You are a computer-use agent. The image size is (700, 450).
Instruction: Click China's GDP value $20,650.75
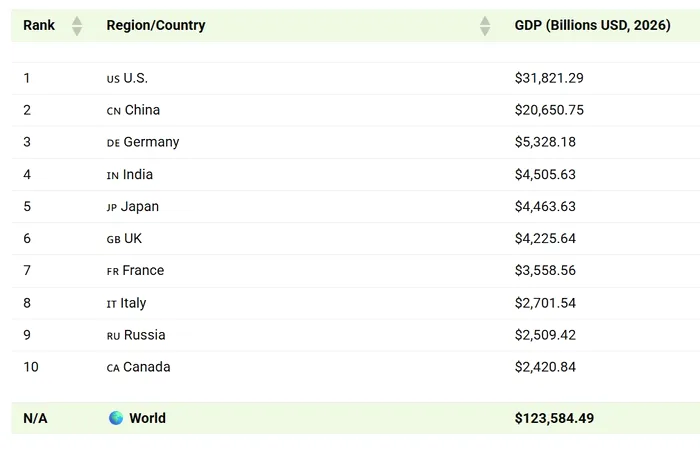pos(549,110)
